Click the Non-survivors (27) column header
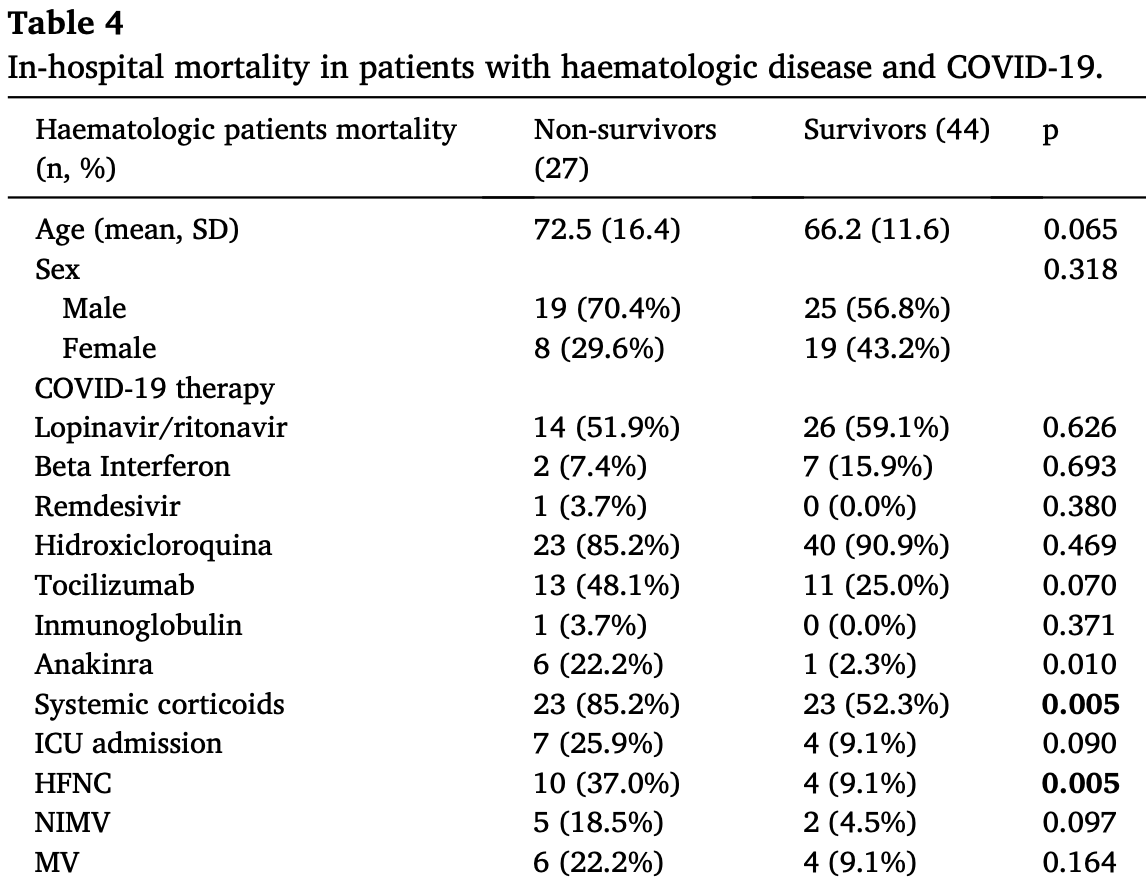Viewport: 1146px width, 885px height. coord(625,149)
